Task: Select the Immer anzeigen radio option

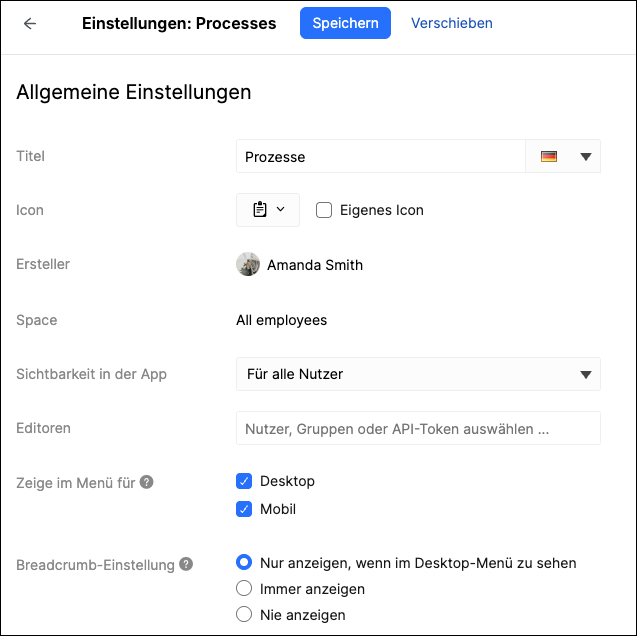Action: coord(244,588)
